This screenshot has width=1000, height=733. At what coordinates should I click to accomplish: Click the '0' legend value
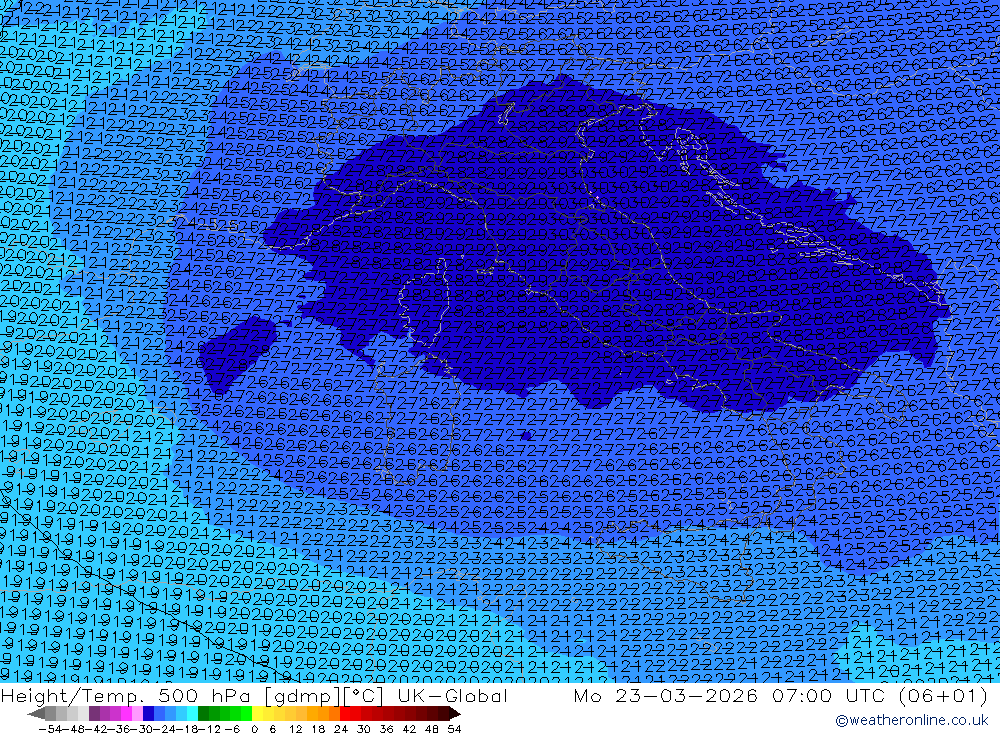coord(254,729)
